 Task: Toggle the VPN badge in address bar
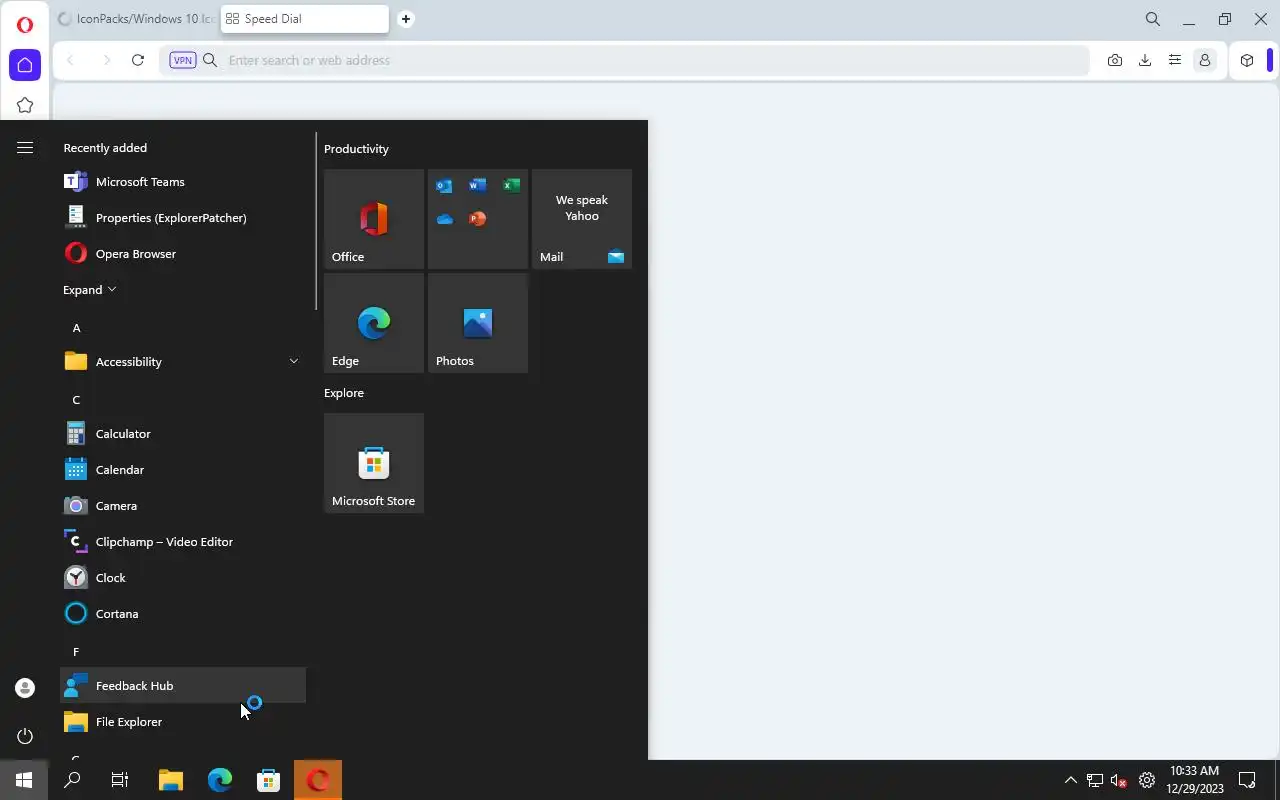click(183, 60)
